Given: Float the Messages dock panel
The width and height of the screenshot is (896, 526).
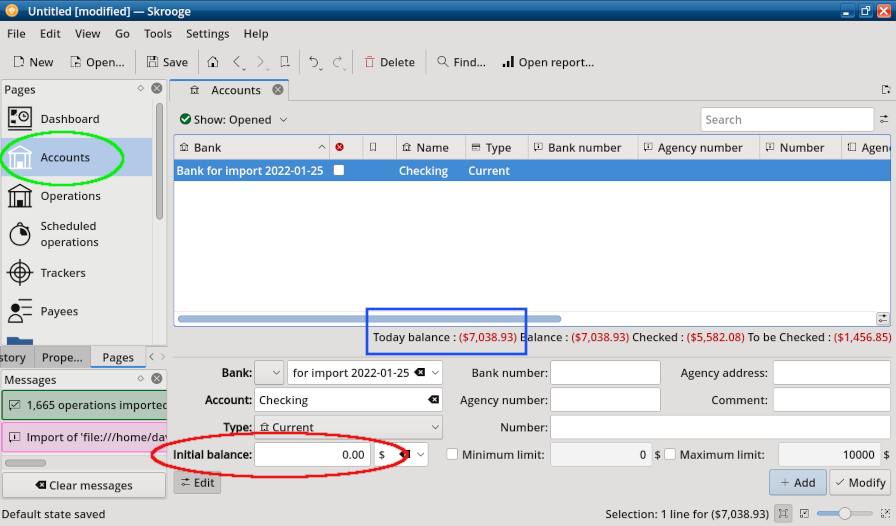Looking at the screenshot, I should 141,378.
